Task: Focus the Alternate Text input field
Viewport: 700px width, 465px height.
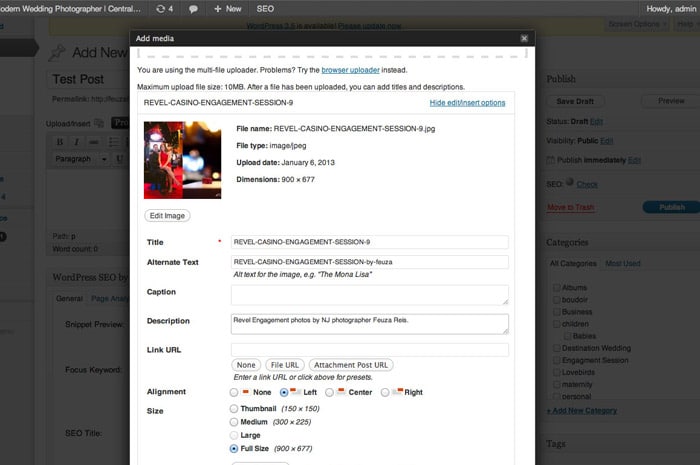Action: (370, 262)
